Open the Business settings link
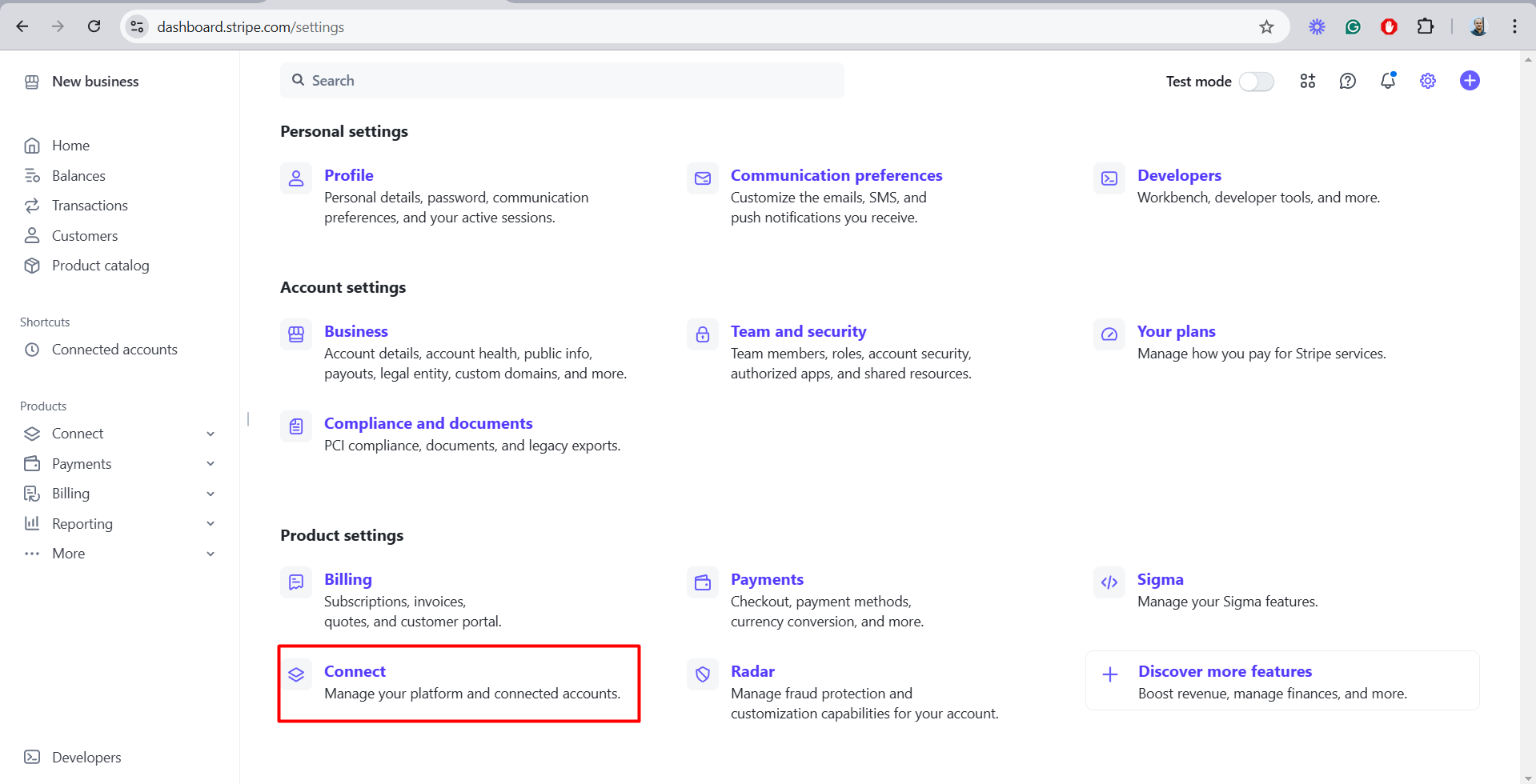Viewport: 1536px width, 784px height. pos(356,331)
